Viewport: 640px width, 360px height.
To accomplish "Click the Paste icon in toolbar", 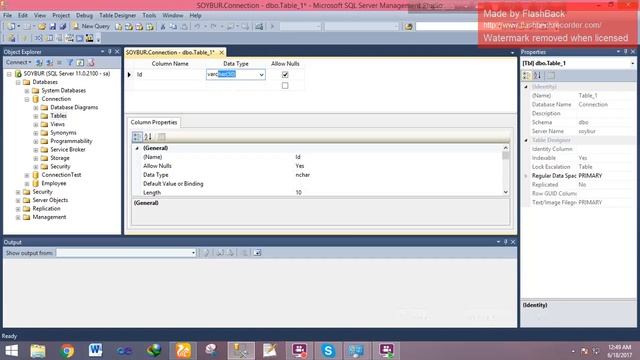I will coord(184,27).
